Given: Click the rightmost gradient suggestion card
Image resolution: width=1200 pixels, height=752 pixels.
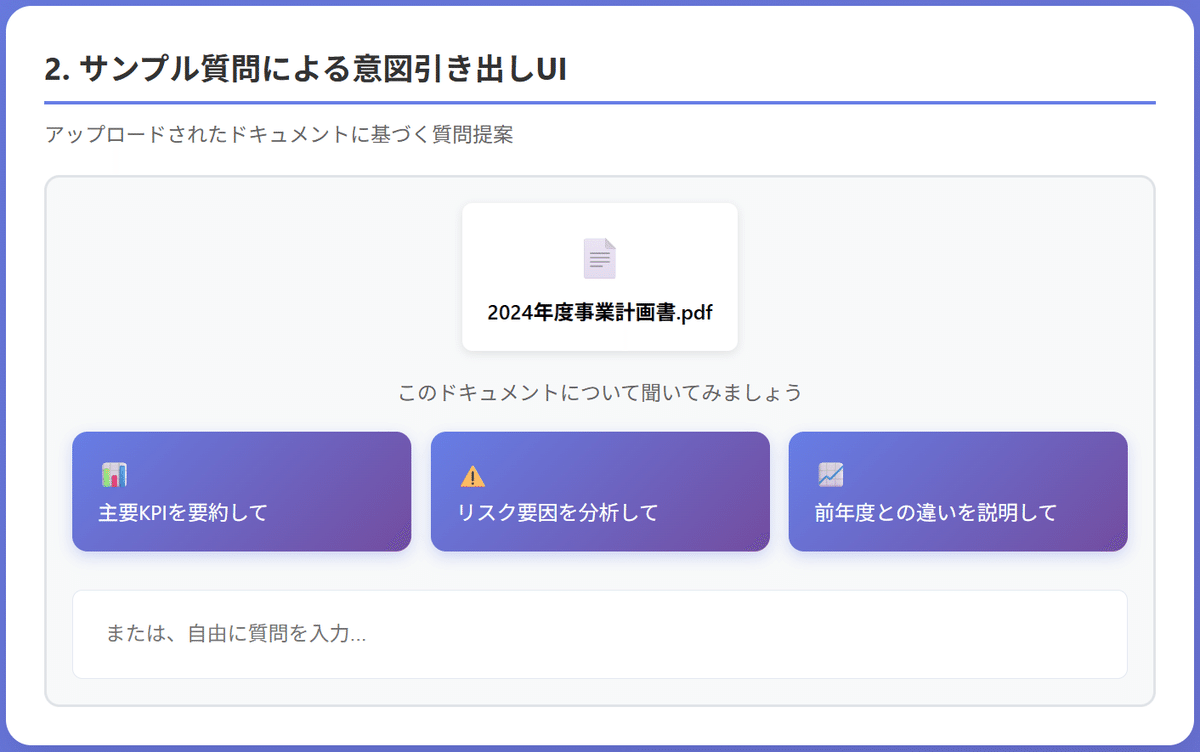Looking at the screenshot, I should point(958,492).
